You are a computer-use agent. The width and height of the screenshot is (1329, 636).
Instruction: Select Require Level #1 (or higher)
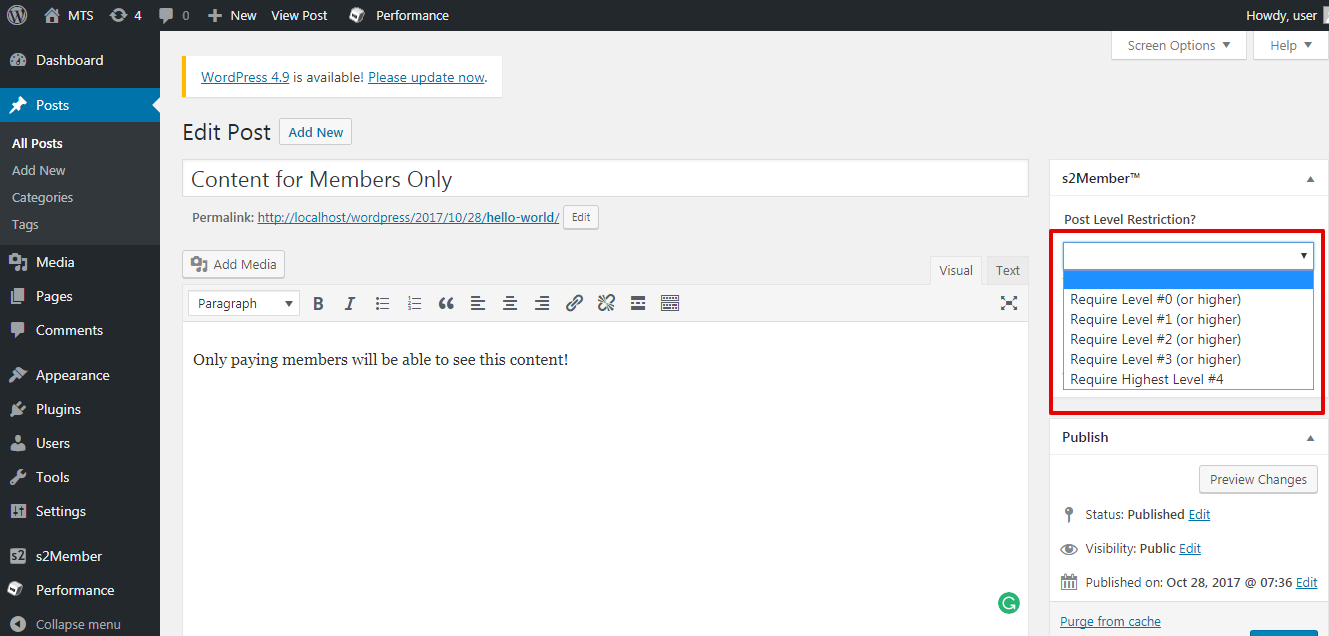pos(1155,320)
